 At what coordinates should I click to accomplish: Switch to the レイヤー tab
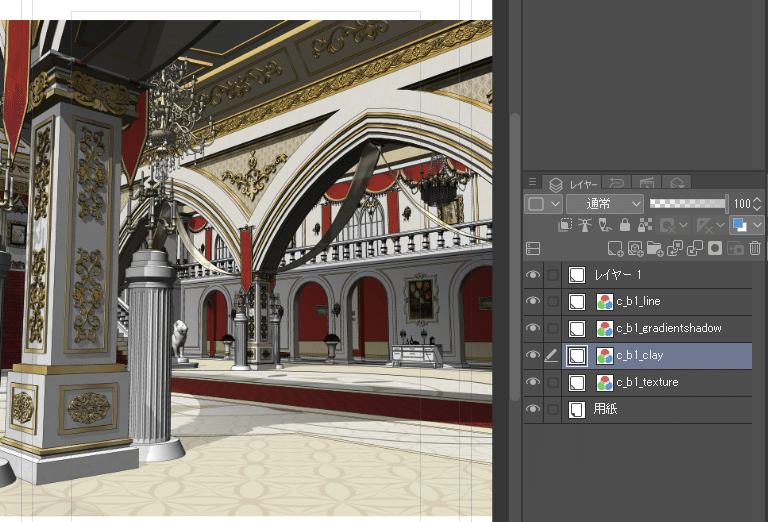click(x=573, y=185)
